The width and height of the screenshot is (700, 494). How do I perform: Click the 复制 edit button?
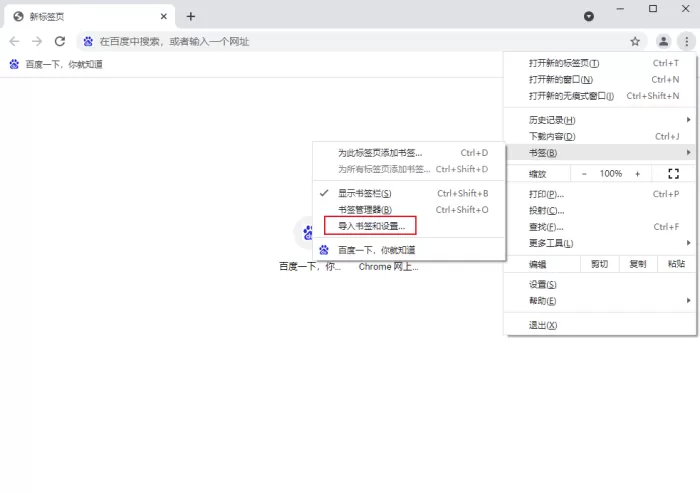pos(638,264)
